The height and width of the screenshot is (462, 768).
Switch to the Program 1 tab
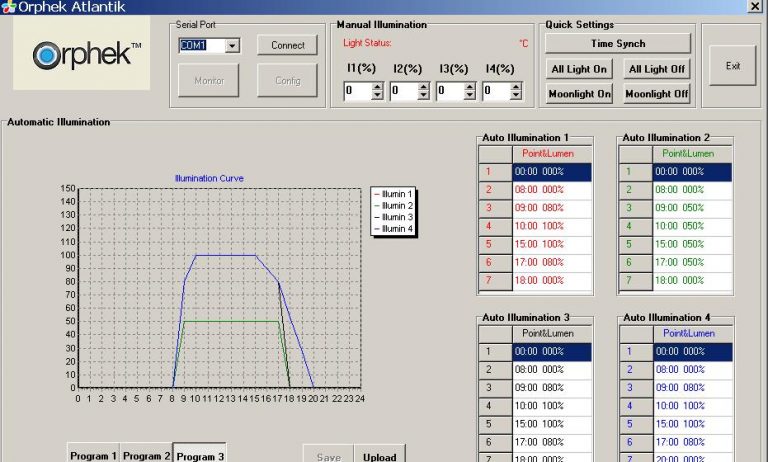pyautogui.click(x=93, y=455)
